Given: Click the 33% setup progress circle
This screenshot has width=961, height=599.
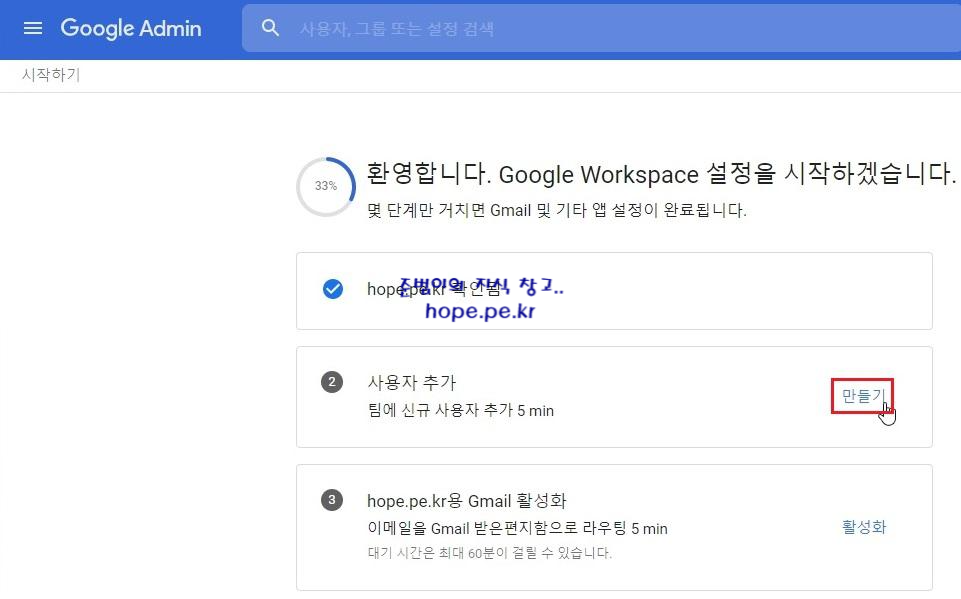Looking at the screenshot, I should [x=326, y=186].
